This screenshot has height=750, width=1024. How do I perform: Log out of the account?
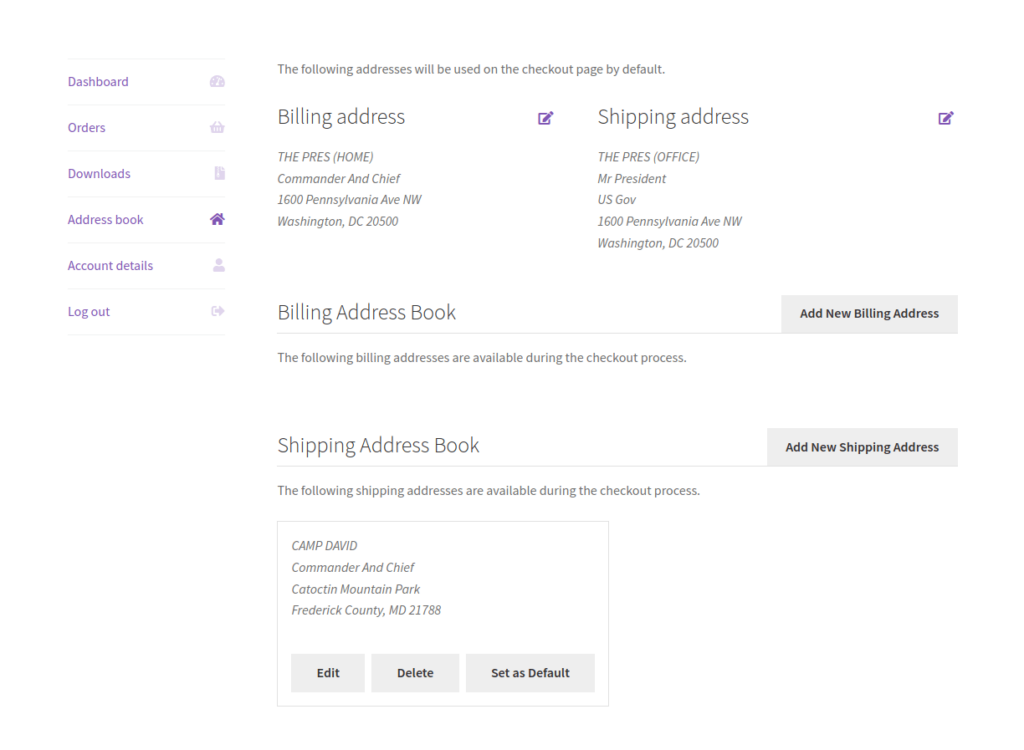(88, 311)
